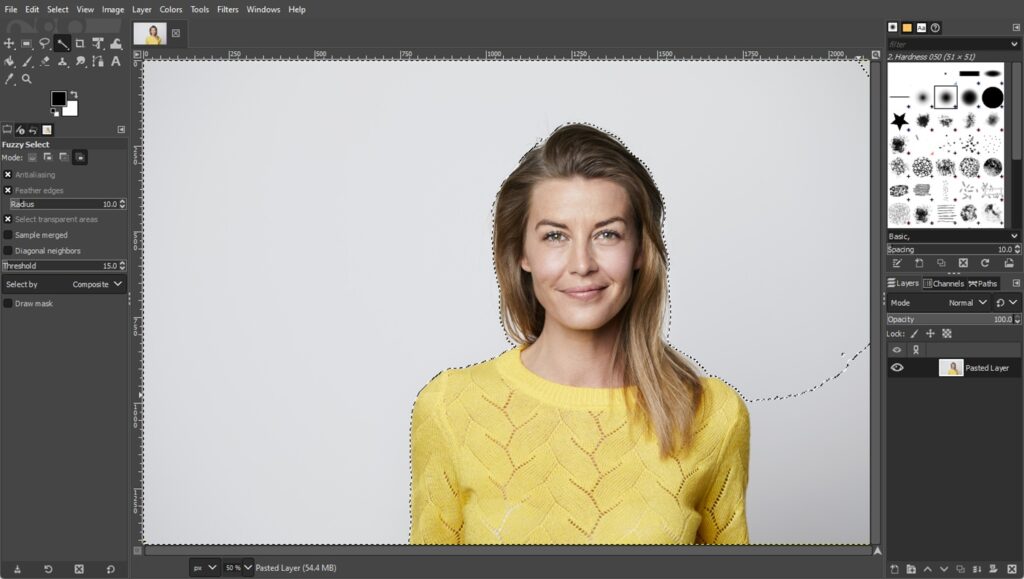Viewport: 1024px width, 579px height.
Task: Select the Text tool
Action: [116, 61]
